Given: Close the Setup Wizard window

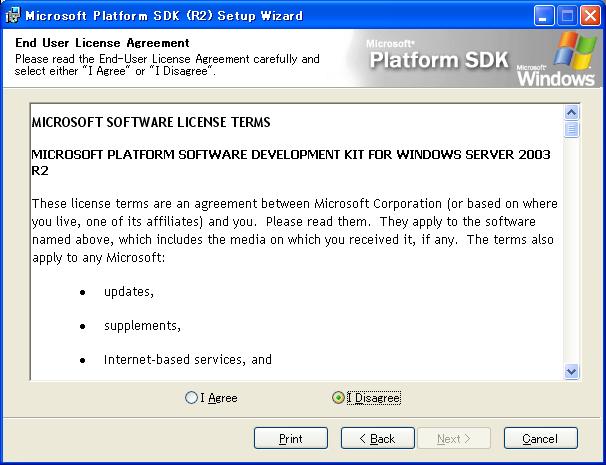Looking at the screenshot, I should tap(591, 16).
